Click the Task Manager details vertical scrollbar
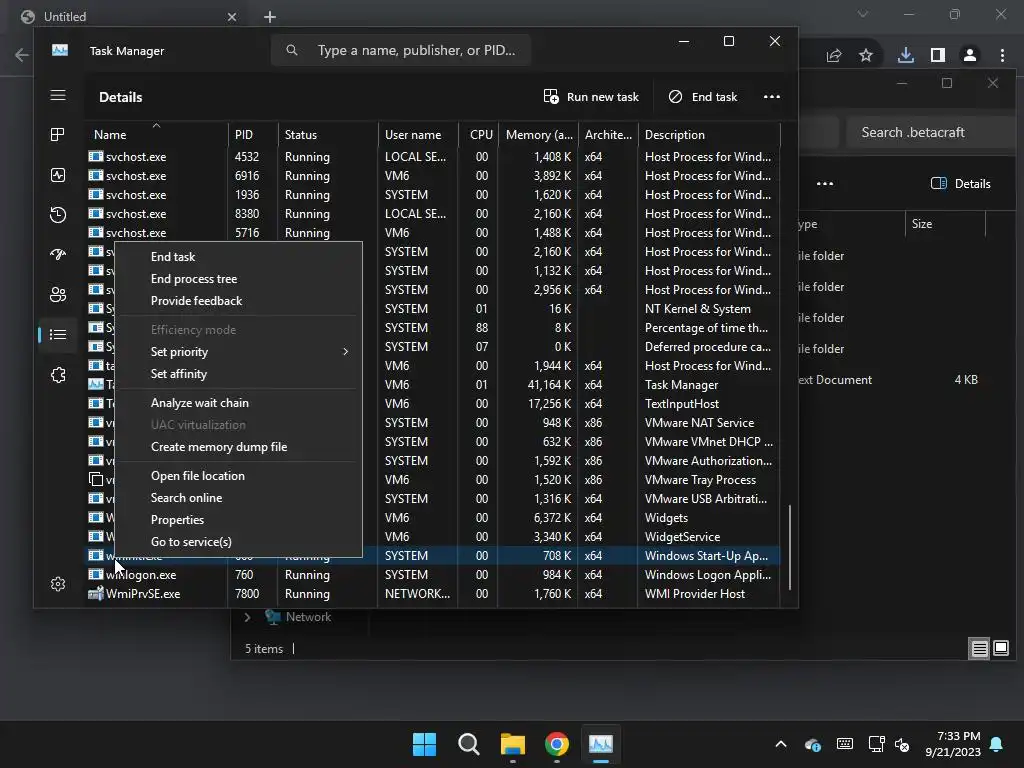 click(790, 547)
